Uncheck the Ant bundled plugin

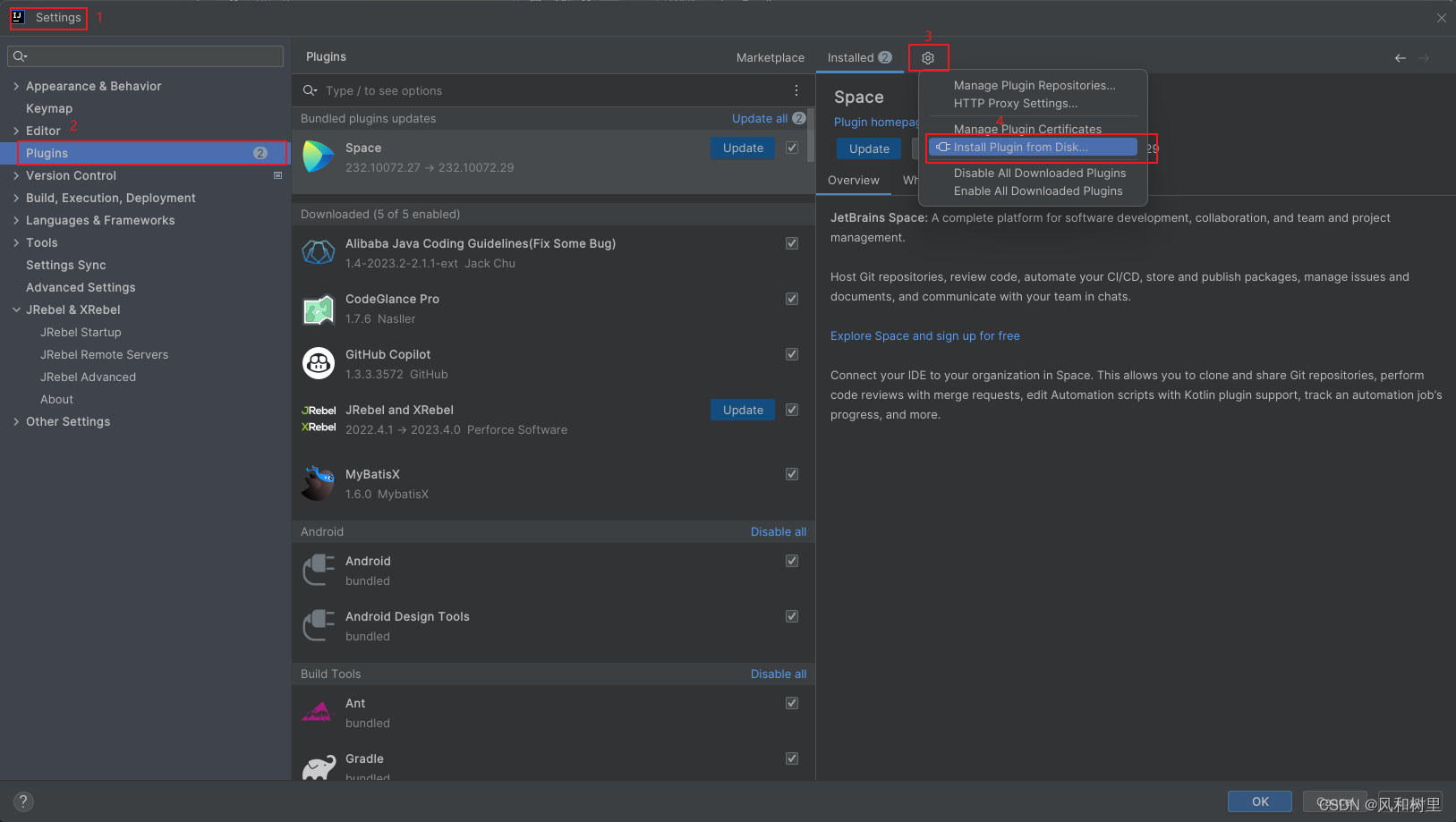792,703
